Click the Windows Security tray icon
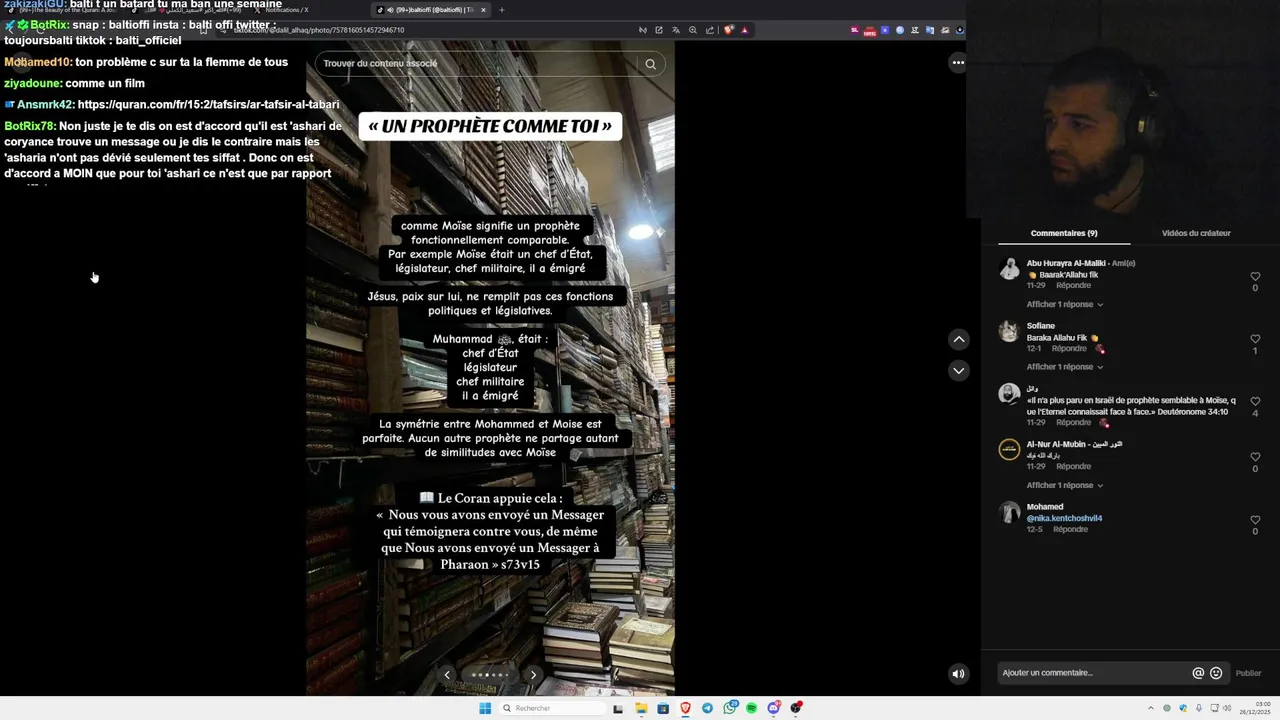1280x720 pixels. [x=1183, y=708]
